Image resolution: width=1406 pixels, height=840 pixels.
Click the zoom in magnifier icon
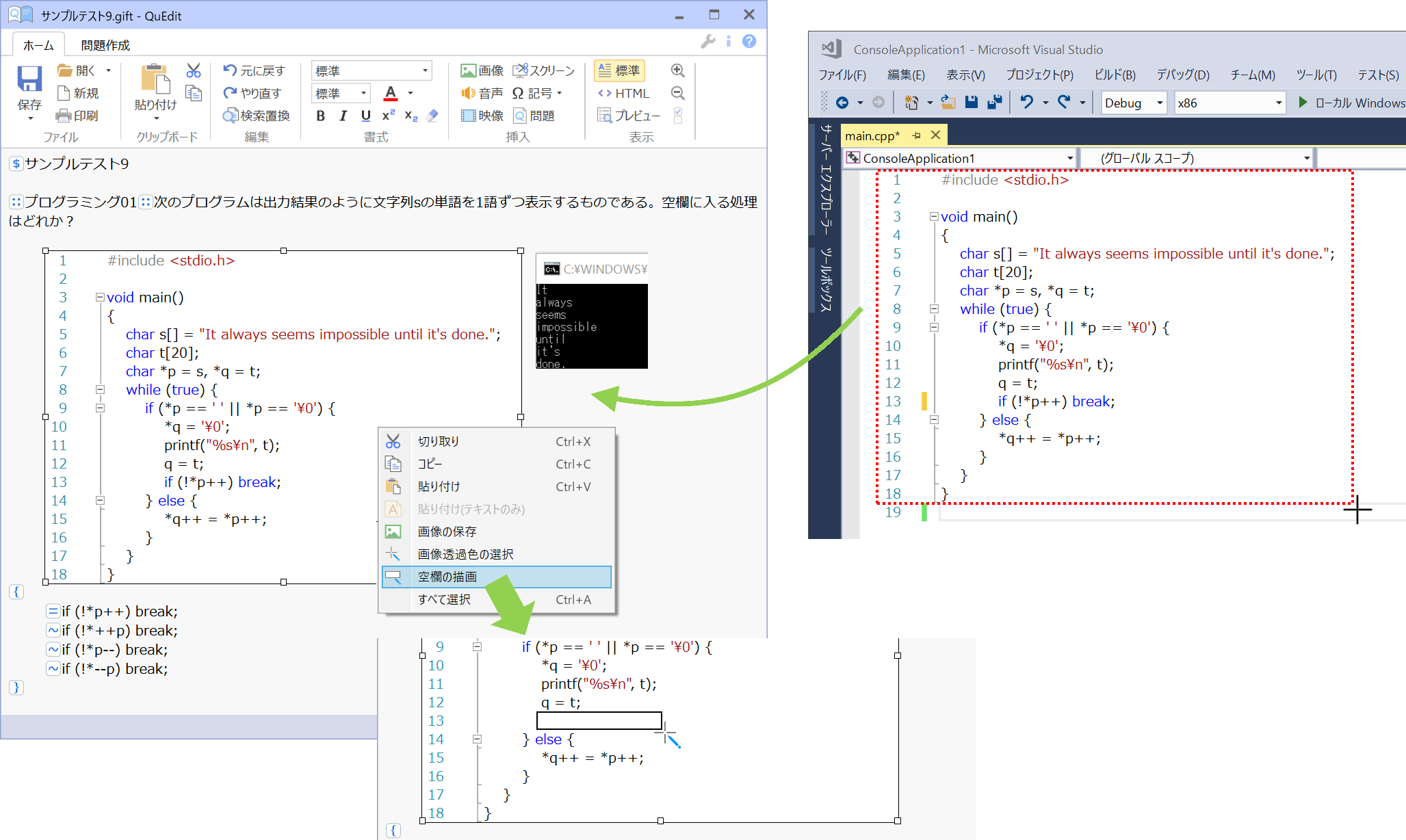click(677, 70)
